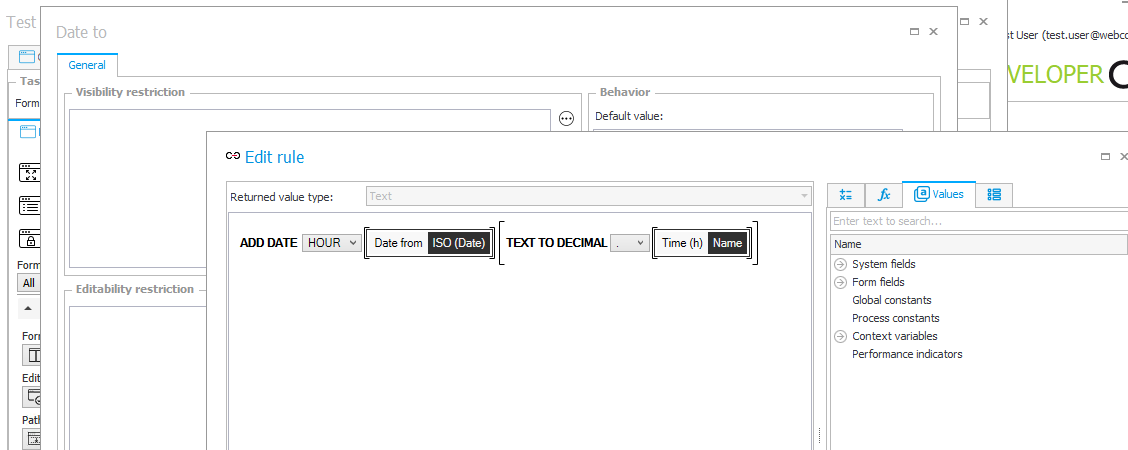Select the Values tab
Viewport: 1128px width, 450px height.
coord(939,194)
